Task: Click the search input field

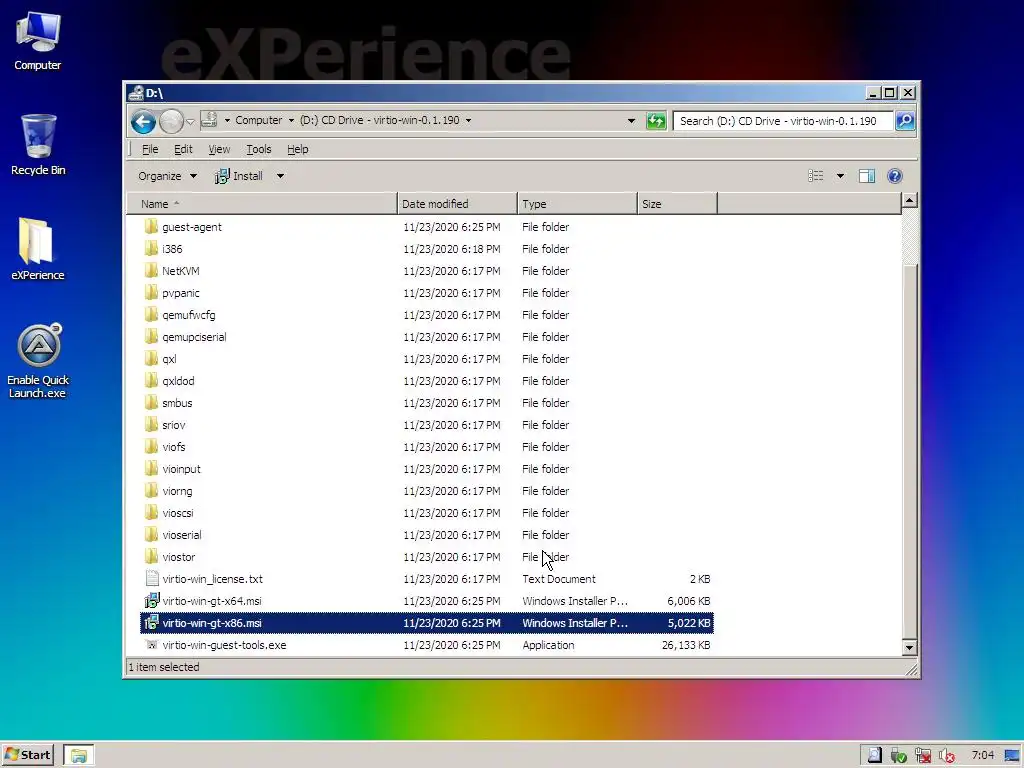Action: (782, 121)
